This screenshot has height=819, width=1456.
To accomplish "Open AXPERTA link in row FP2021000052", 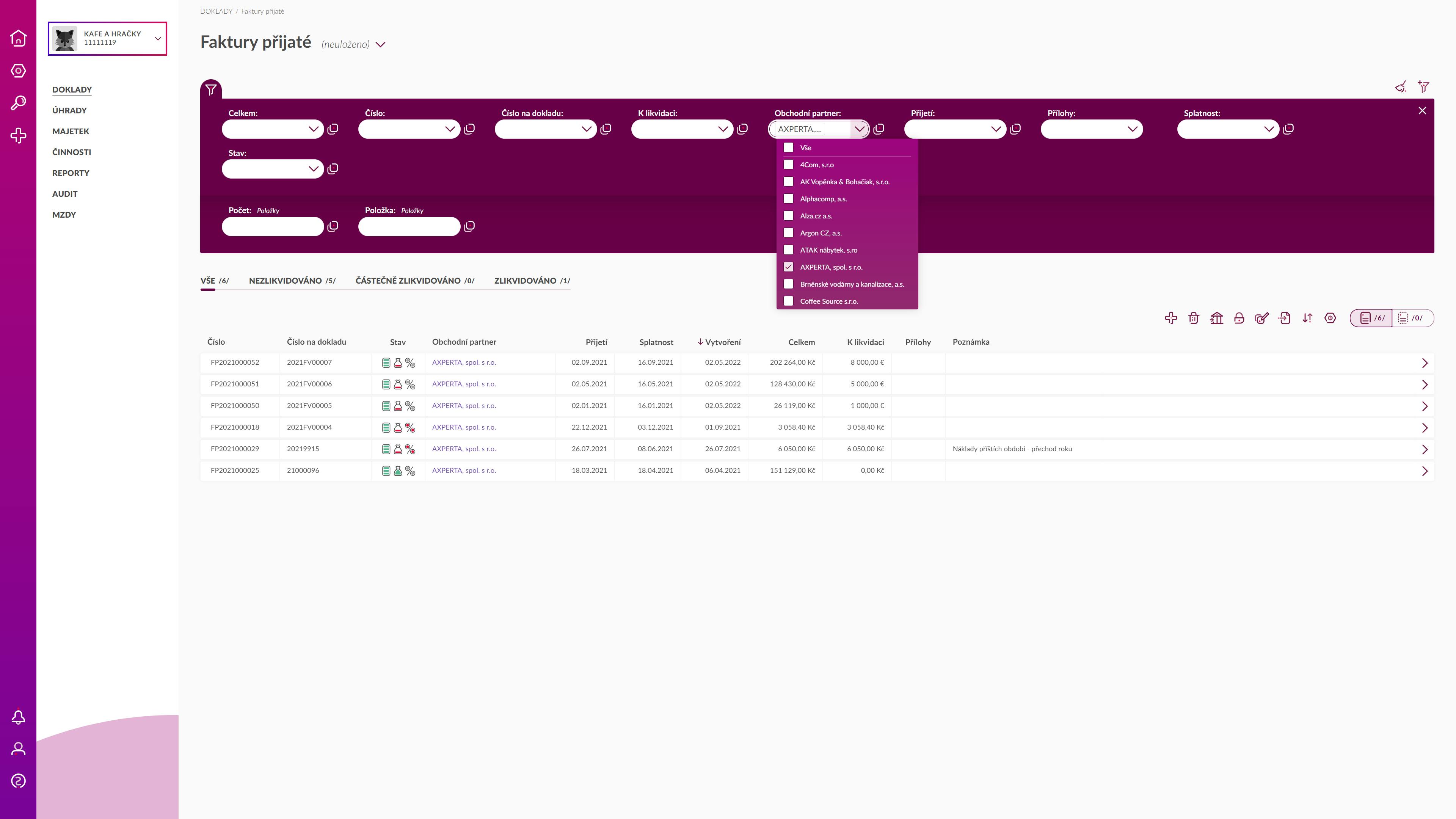I will point(464,362).
